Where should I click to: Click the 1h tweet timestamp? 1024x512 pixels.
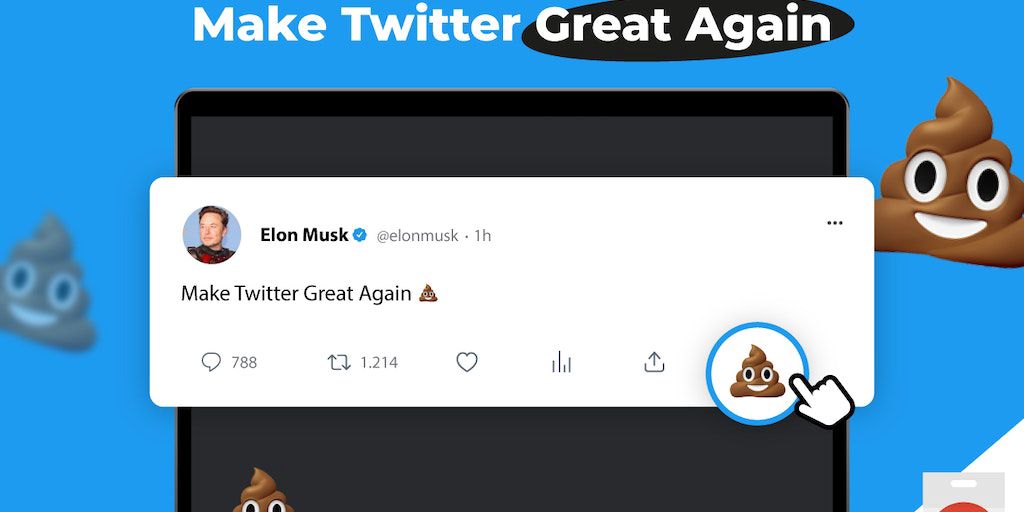482,236
